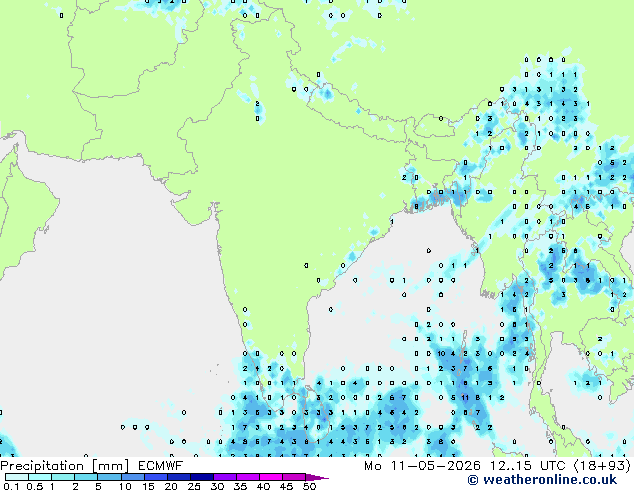Viewport: 634px width, 490px height.
Task: Click the 0.5–1 mm legend swatch
Action: (x=40, y=477)
